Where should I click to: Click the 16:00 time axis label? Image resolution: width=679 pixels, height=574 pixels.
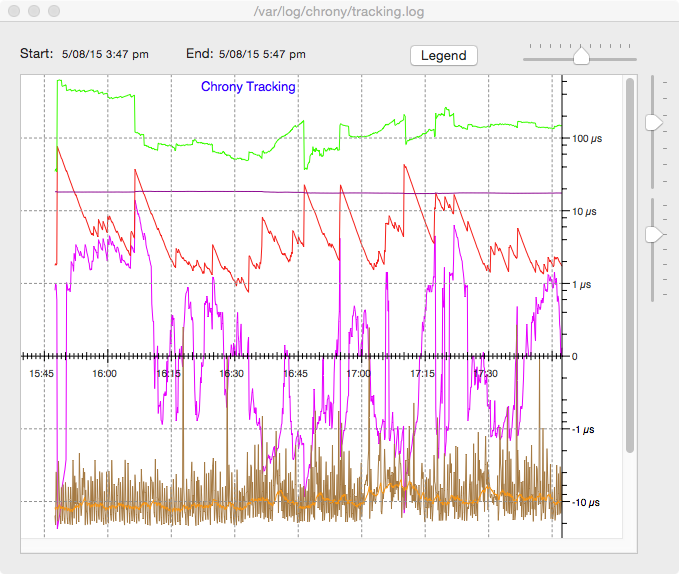coord(104,374)
